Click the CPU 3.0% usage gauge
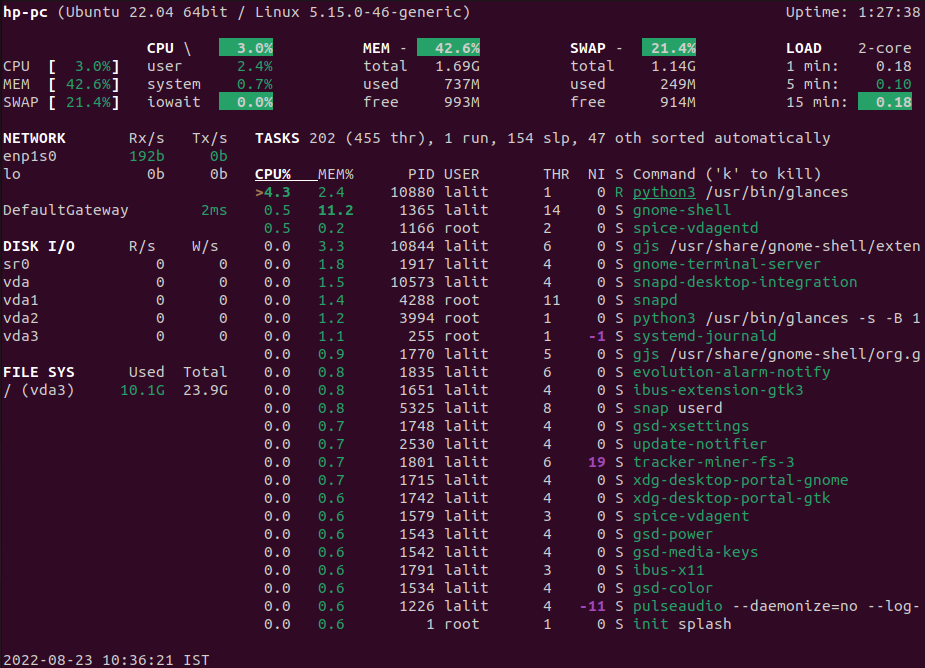Viewport: 925px width, 668px height. coord(246,47)
